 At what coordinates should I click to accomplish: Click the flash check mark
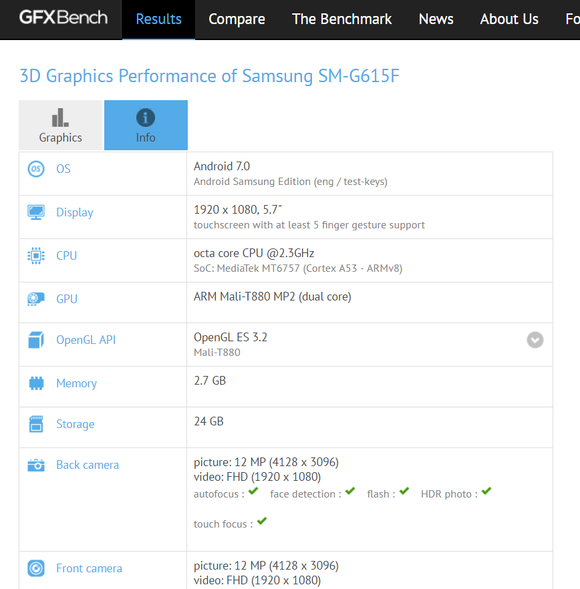point(404,491)
